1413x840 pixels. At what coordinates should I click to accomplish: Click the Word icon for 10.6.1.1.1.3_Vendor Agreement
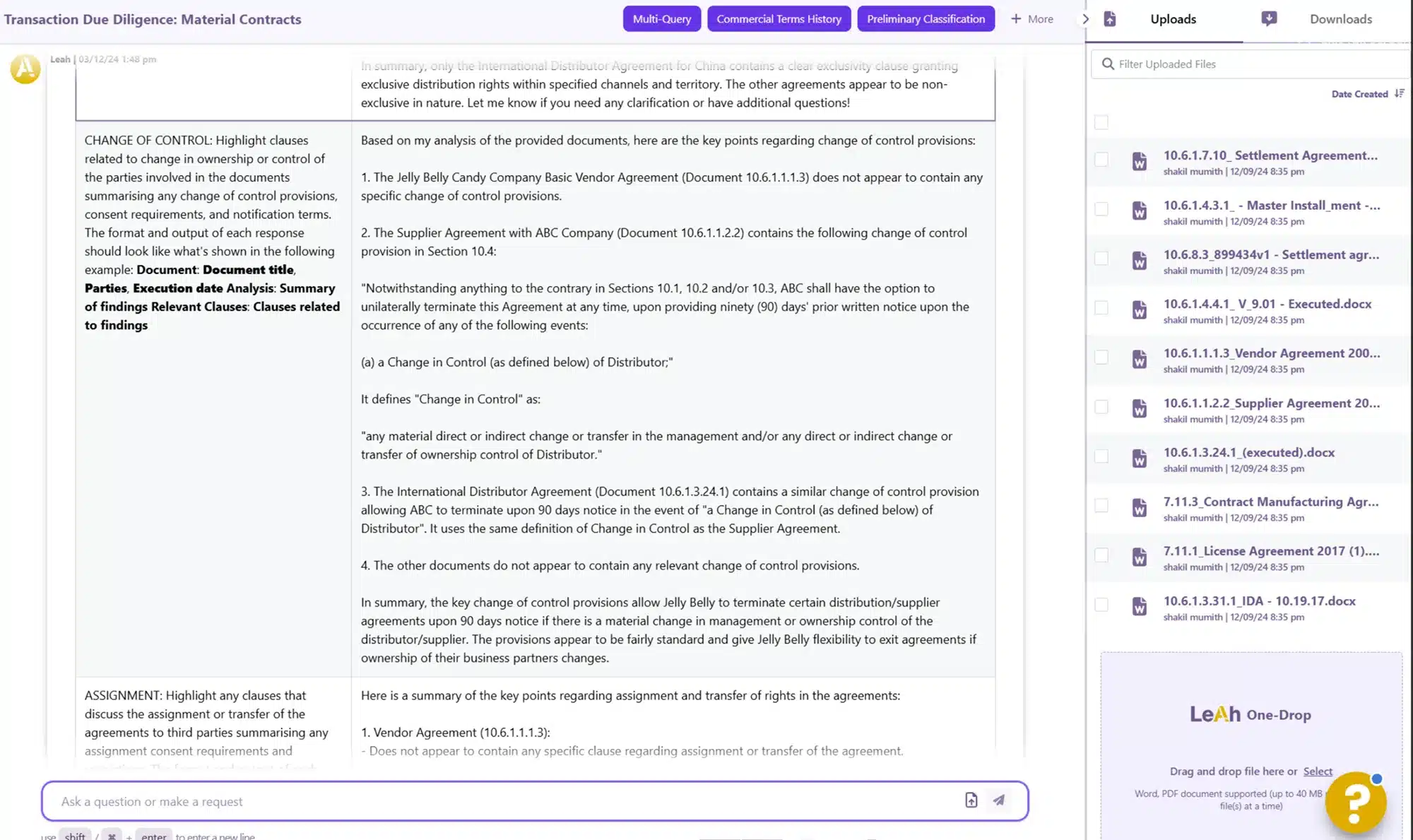(x=1139, y=360)
